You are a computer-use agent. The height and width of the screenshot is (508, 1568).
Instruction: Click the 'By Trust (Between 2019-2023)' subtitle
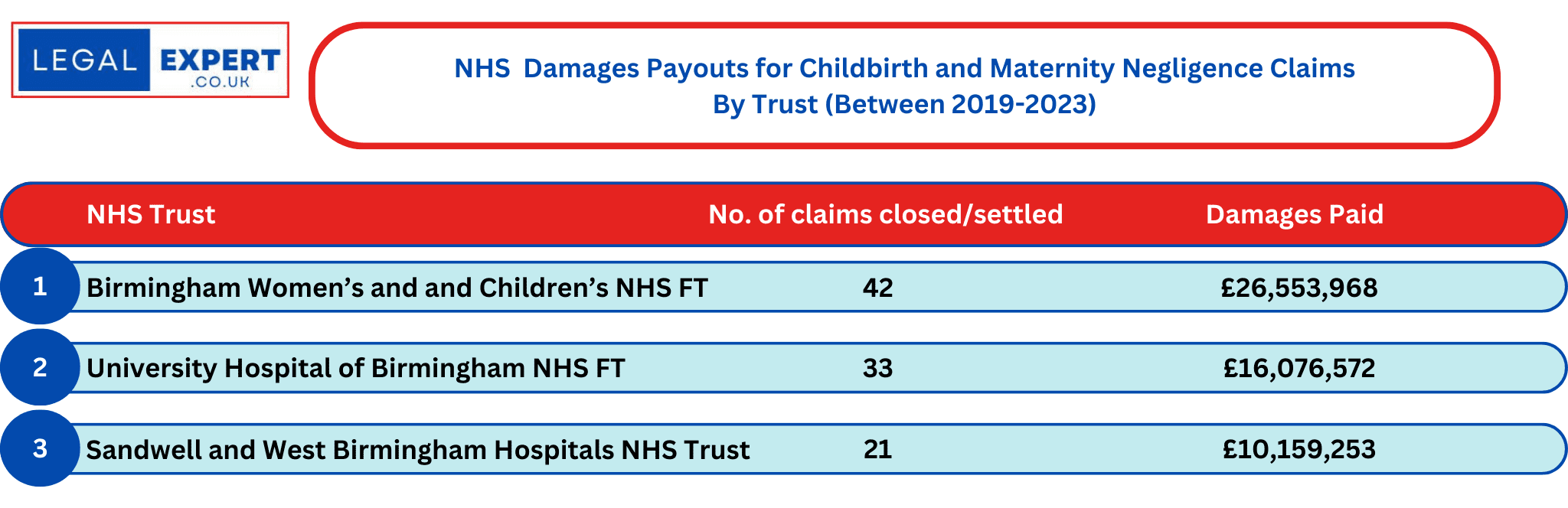904,104
